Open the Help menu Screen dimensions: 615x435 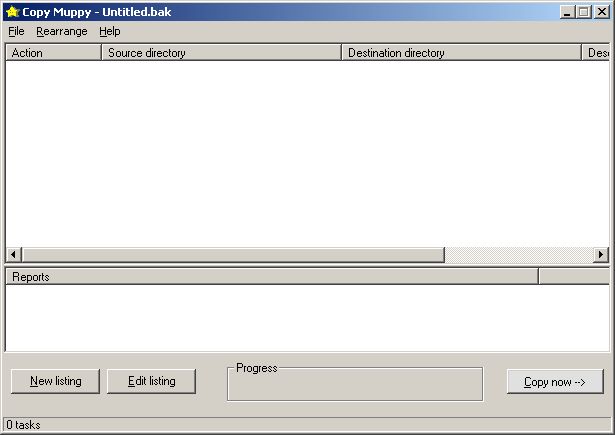(109, 31)
